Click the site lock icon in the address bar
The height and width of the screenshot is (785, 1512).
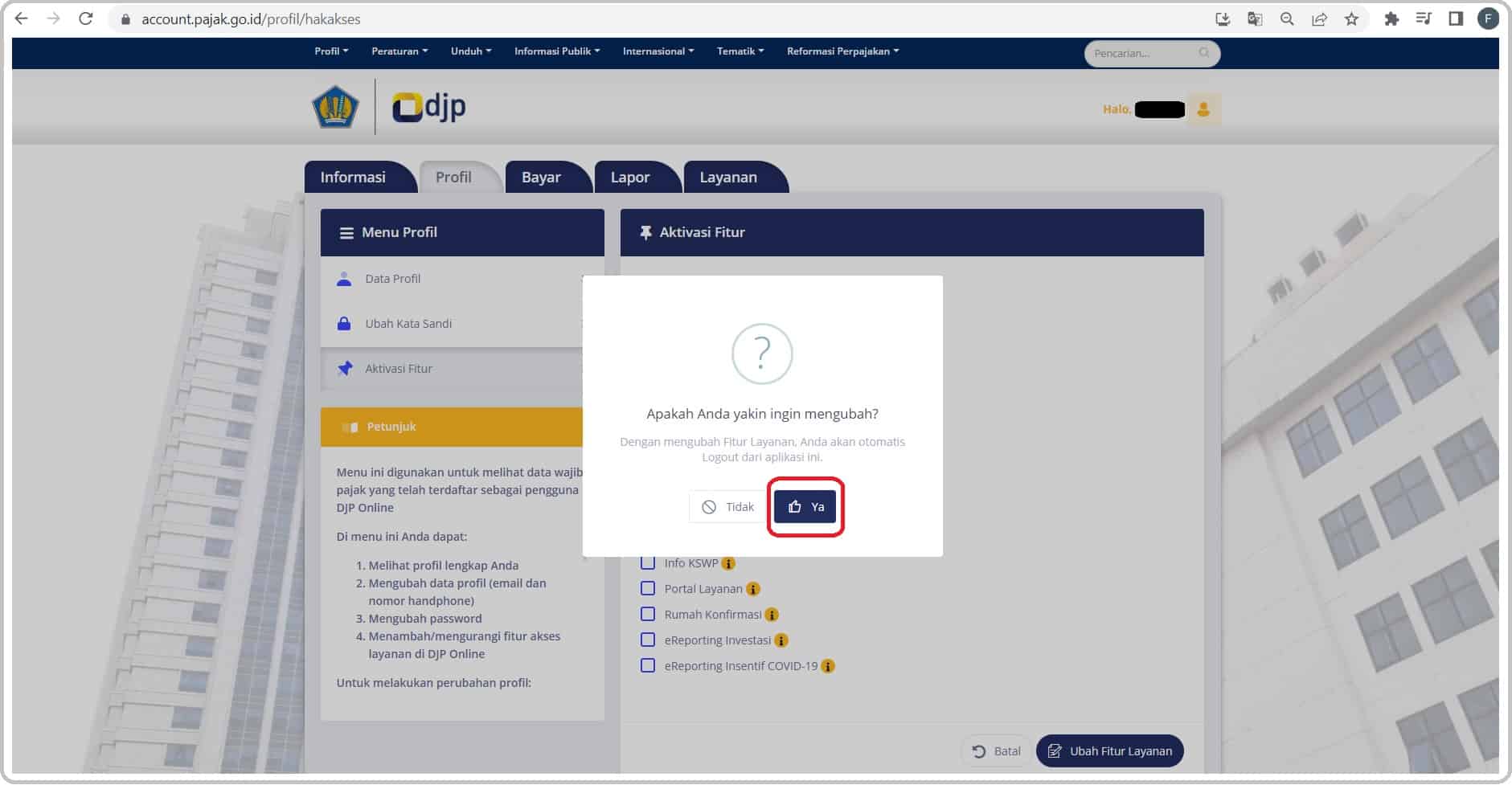tap(125, 19)
